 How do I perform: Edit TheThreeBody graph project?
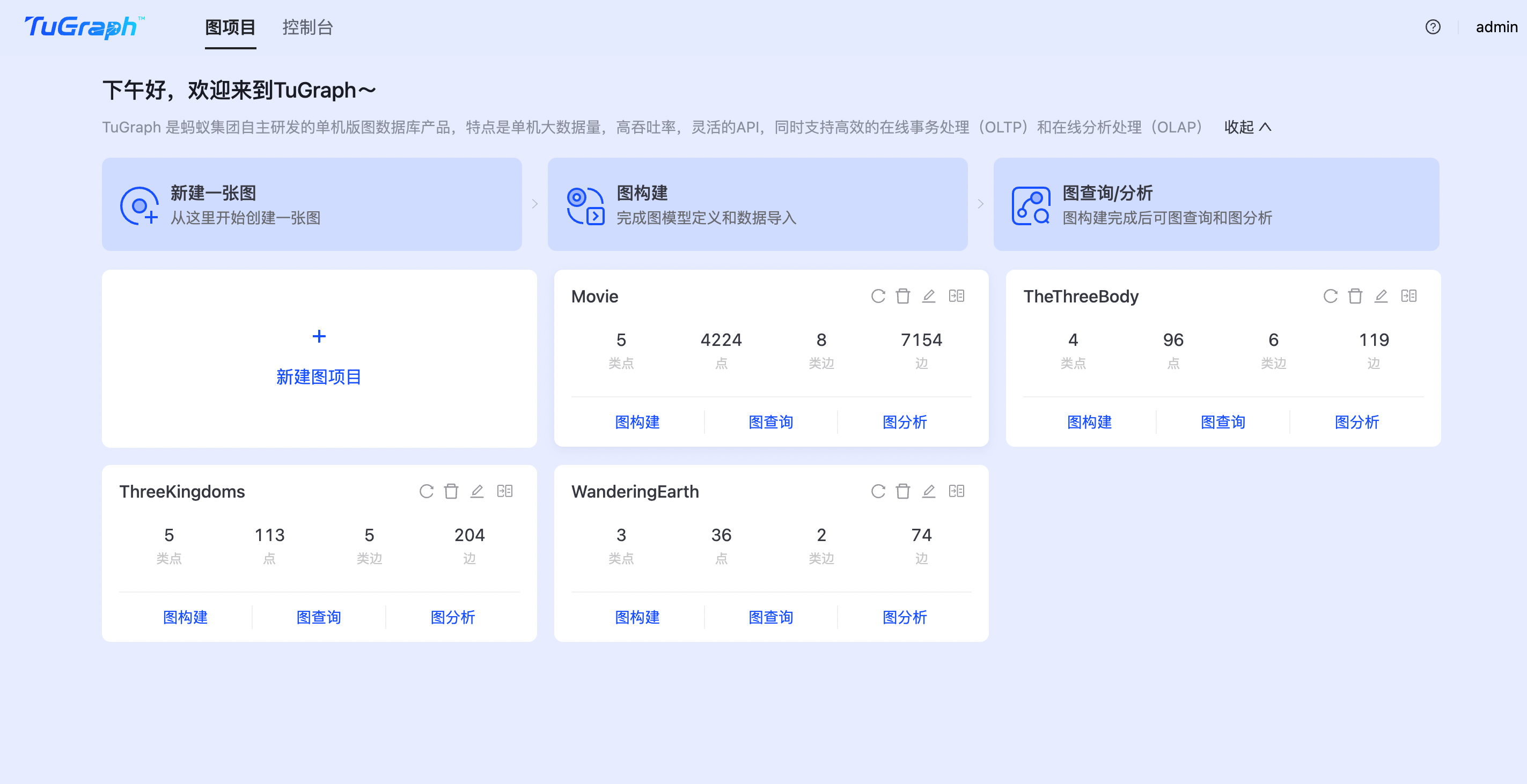[x=1381, y=295]
